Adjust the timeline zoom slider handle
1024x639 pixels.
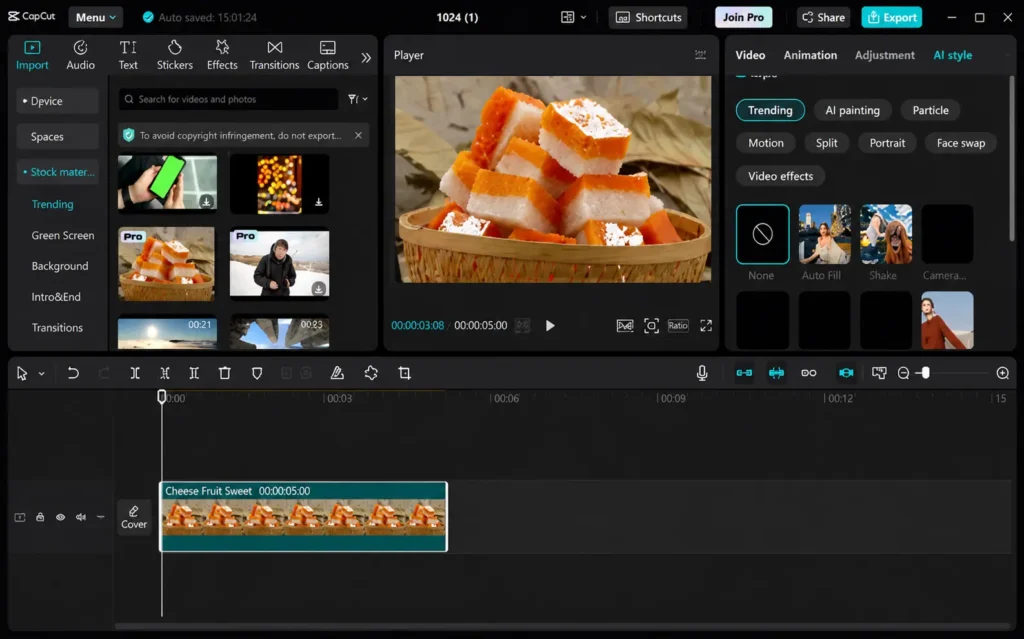pos(925,373)
